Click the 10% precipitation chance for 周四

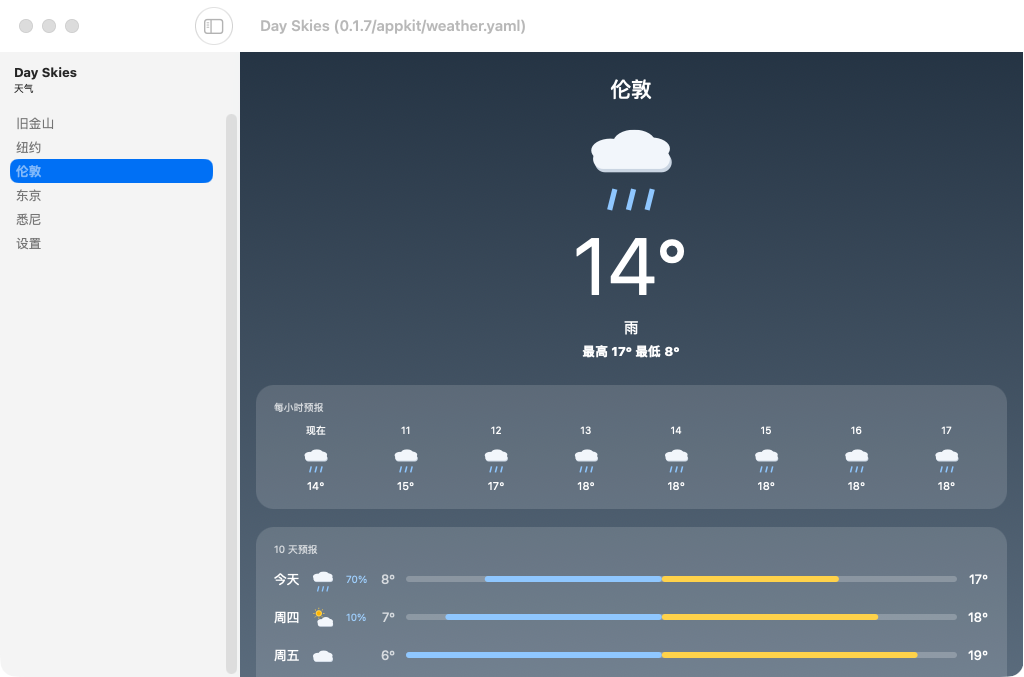coord(356,618)
